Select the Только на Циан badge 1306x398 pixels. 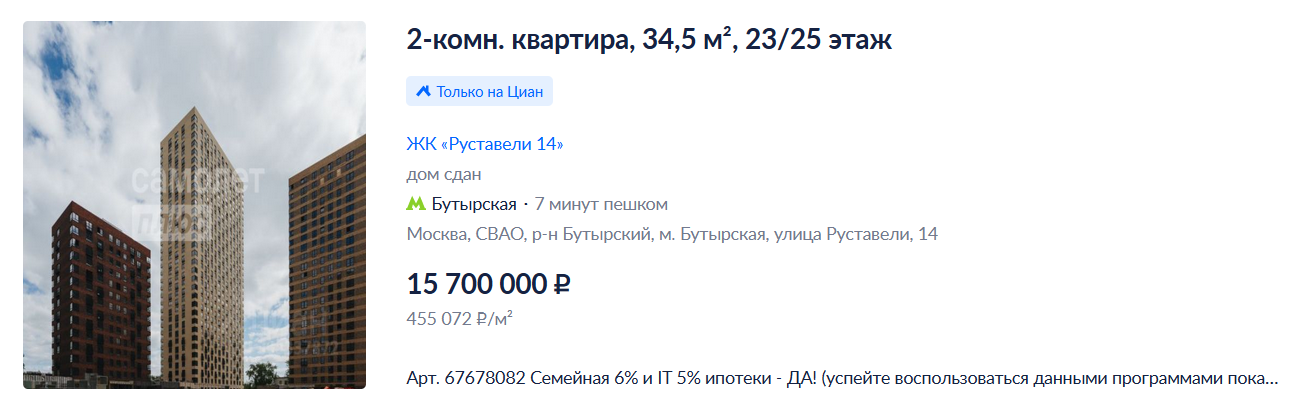coord(479,91)
